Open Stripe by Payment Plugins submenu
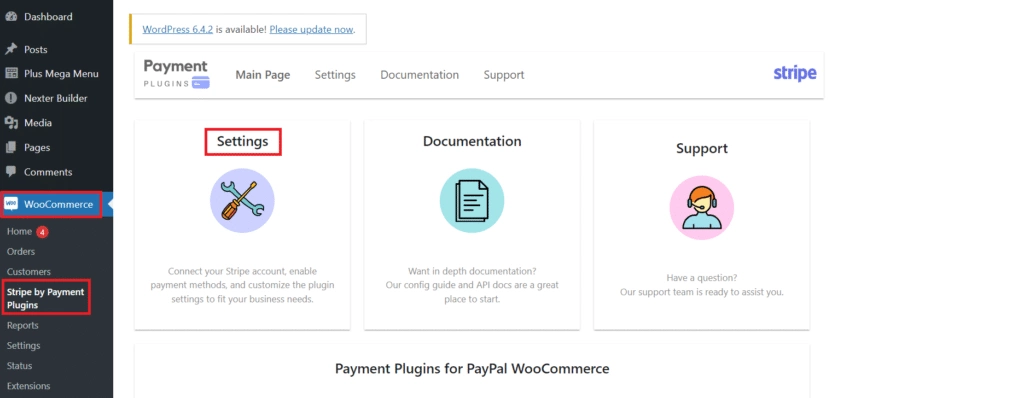The image size is (1024, 398). coord(46,299)
